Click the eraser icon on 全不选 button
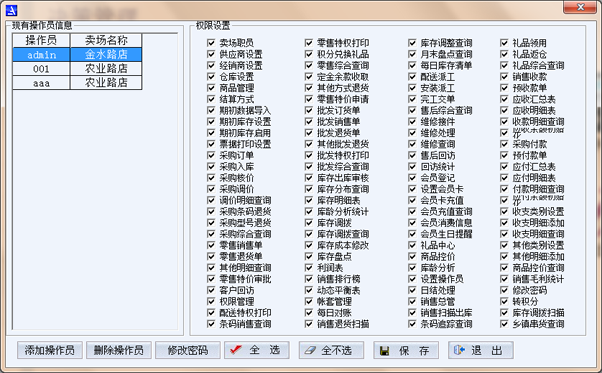The image size is (602, 373). pyautogui.click(x=310, y=350)
